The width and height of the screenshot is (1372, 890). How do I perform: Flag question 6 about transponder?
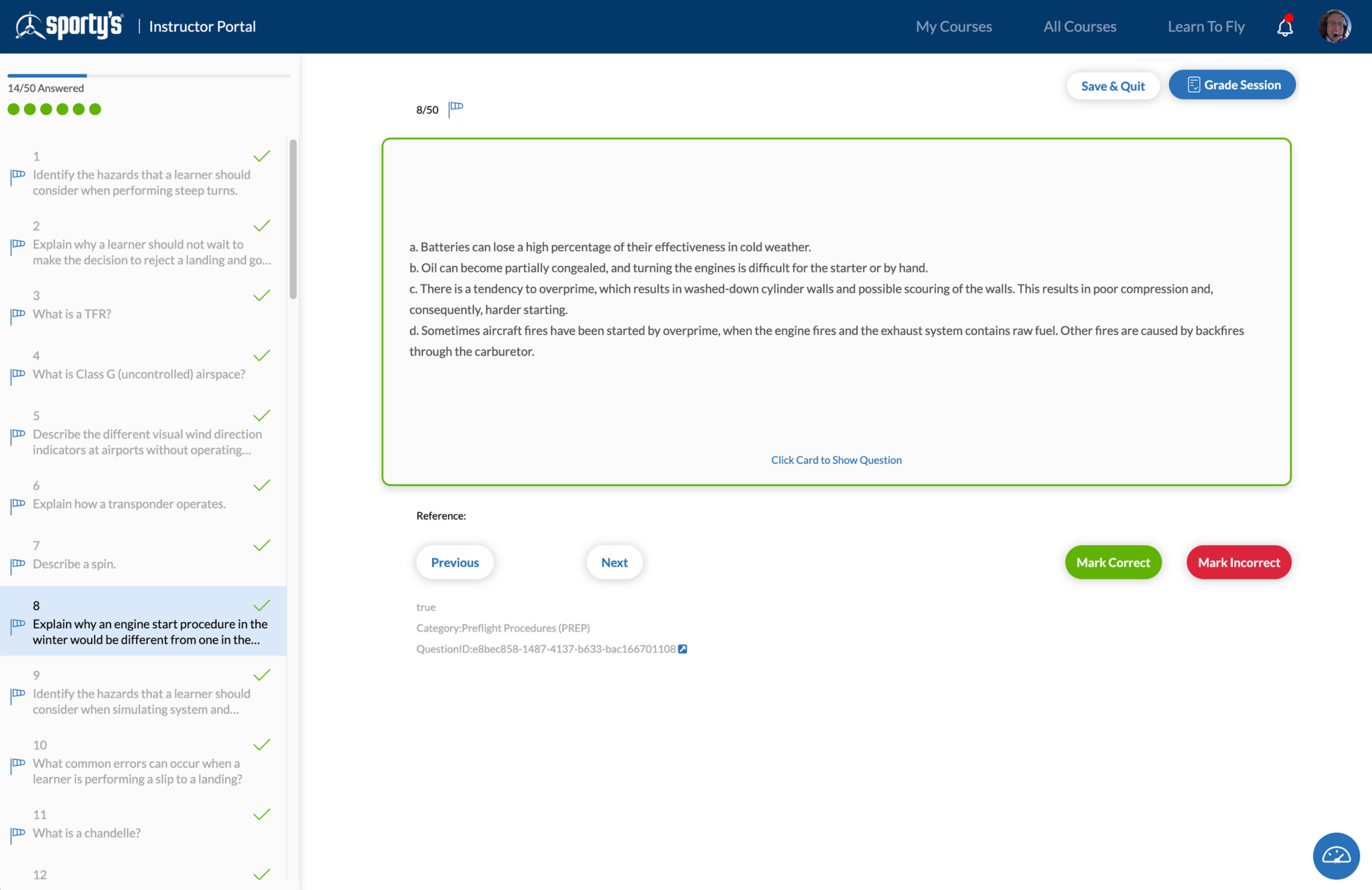pos(18,505)
